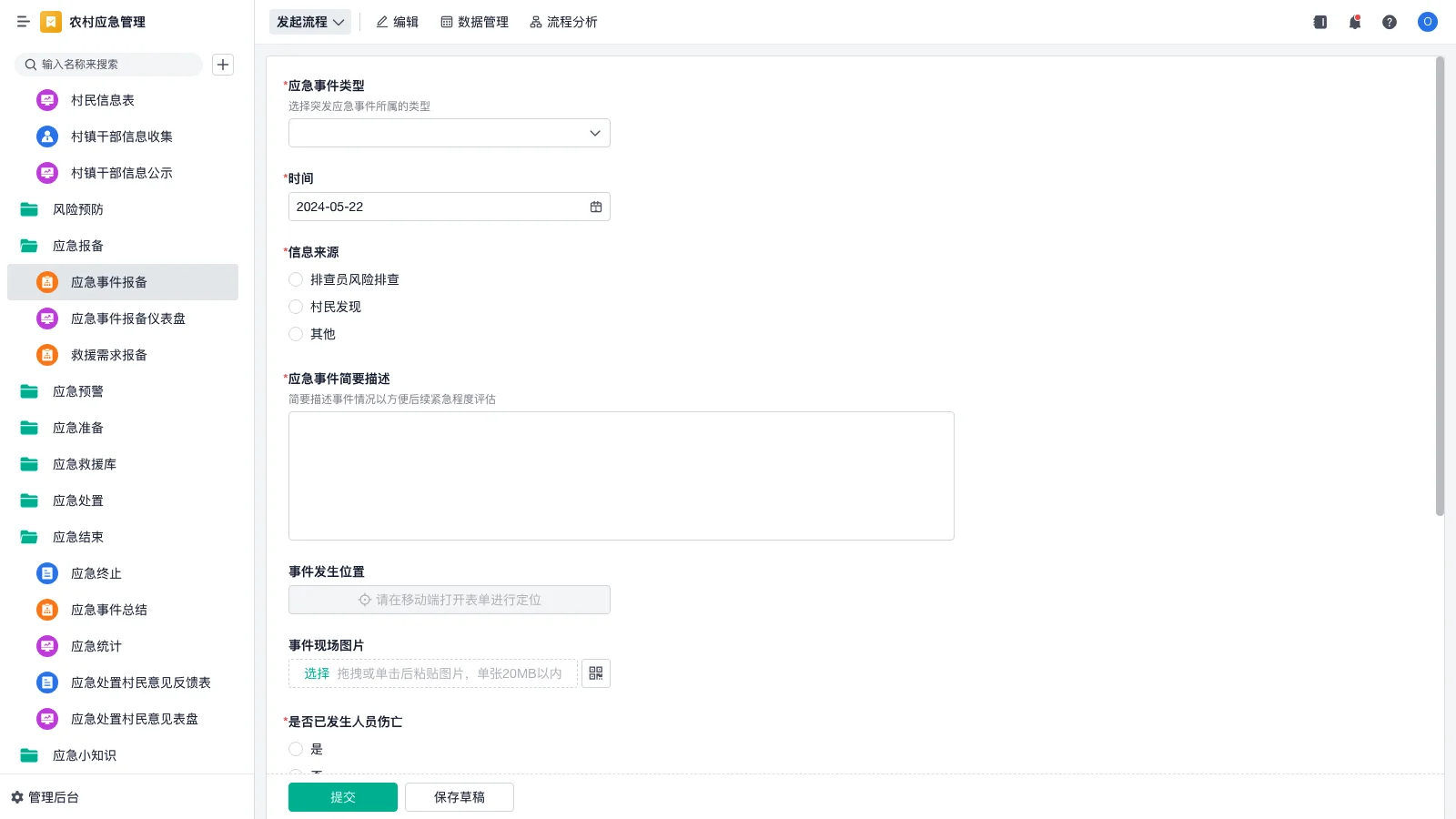
Task: Click the QR code upload icon
Action: click(596, 673)
